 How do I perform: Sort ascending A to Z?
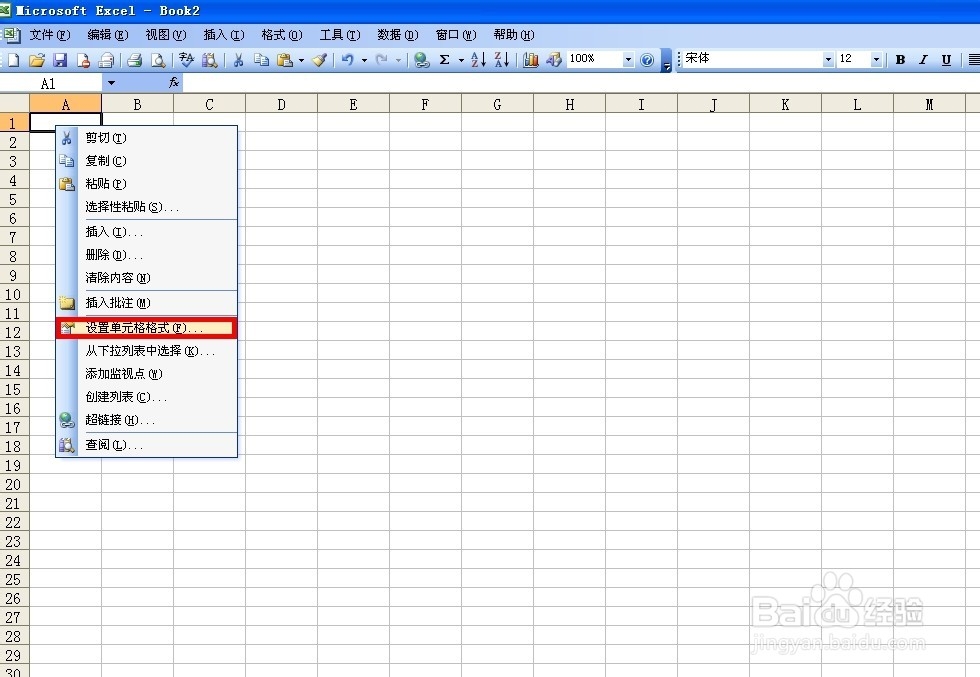pyautogui.click(x=478, y=60)
